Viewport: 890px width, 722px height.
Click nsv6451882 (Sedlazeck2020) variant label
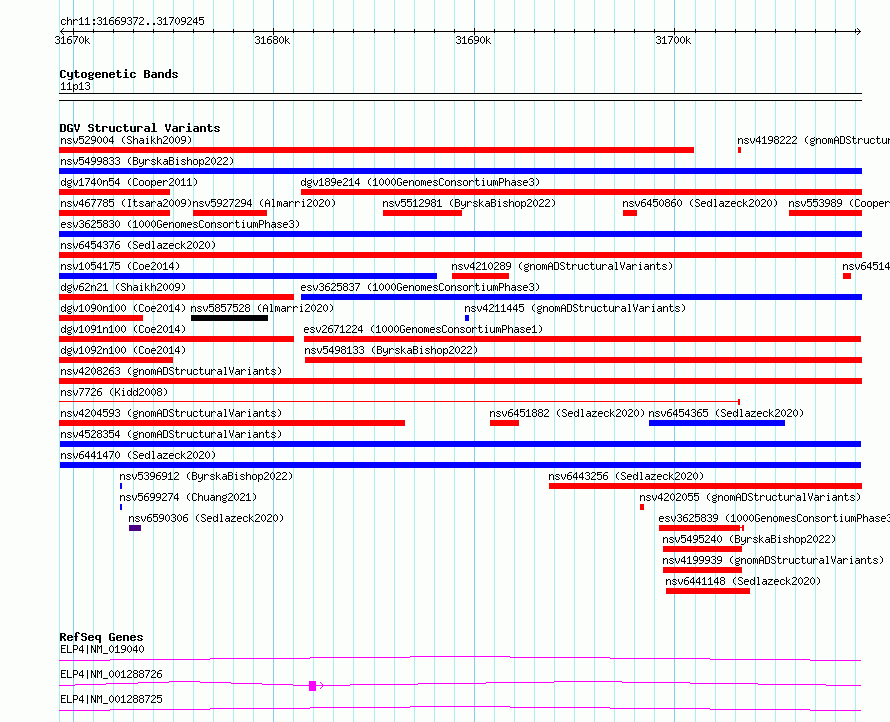pyautogui.click(x=567, y=413)
